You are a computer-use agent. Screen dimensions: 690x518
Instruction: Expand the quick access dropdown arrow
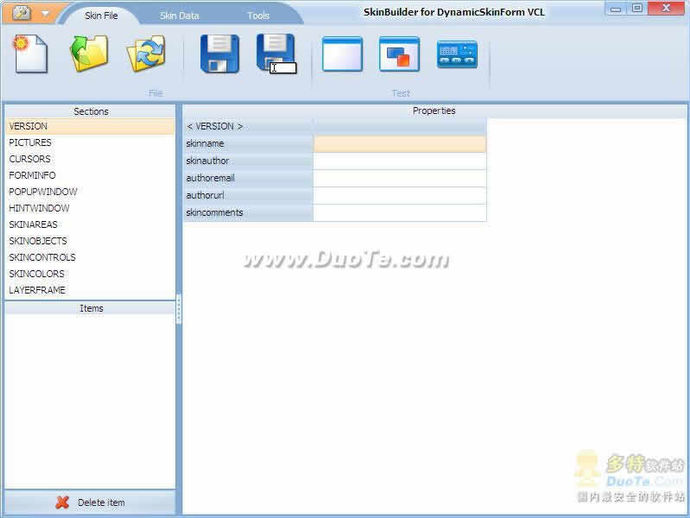point(45,14)
